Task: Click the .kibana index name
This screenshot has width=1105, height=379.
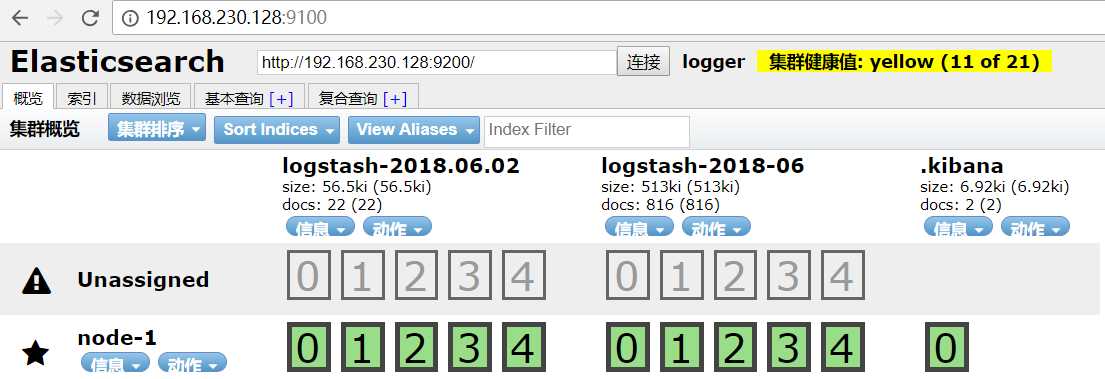Action: [962, 166]
